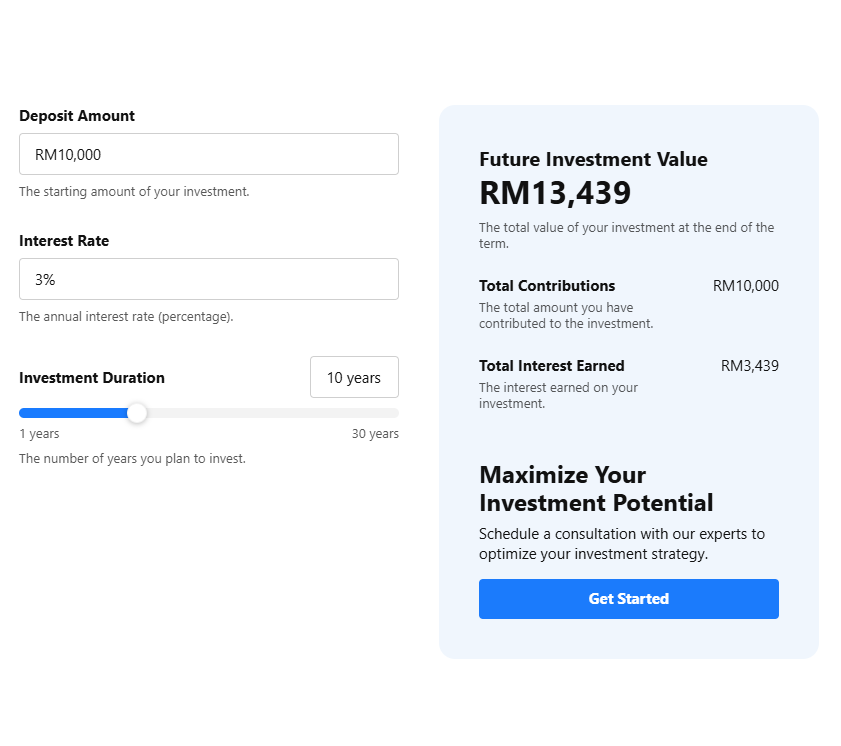The image size is (841, 746).
Task: Click the Deposit Amount input field
Action: pos(208,154)
